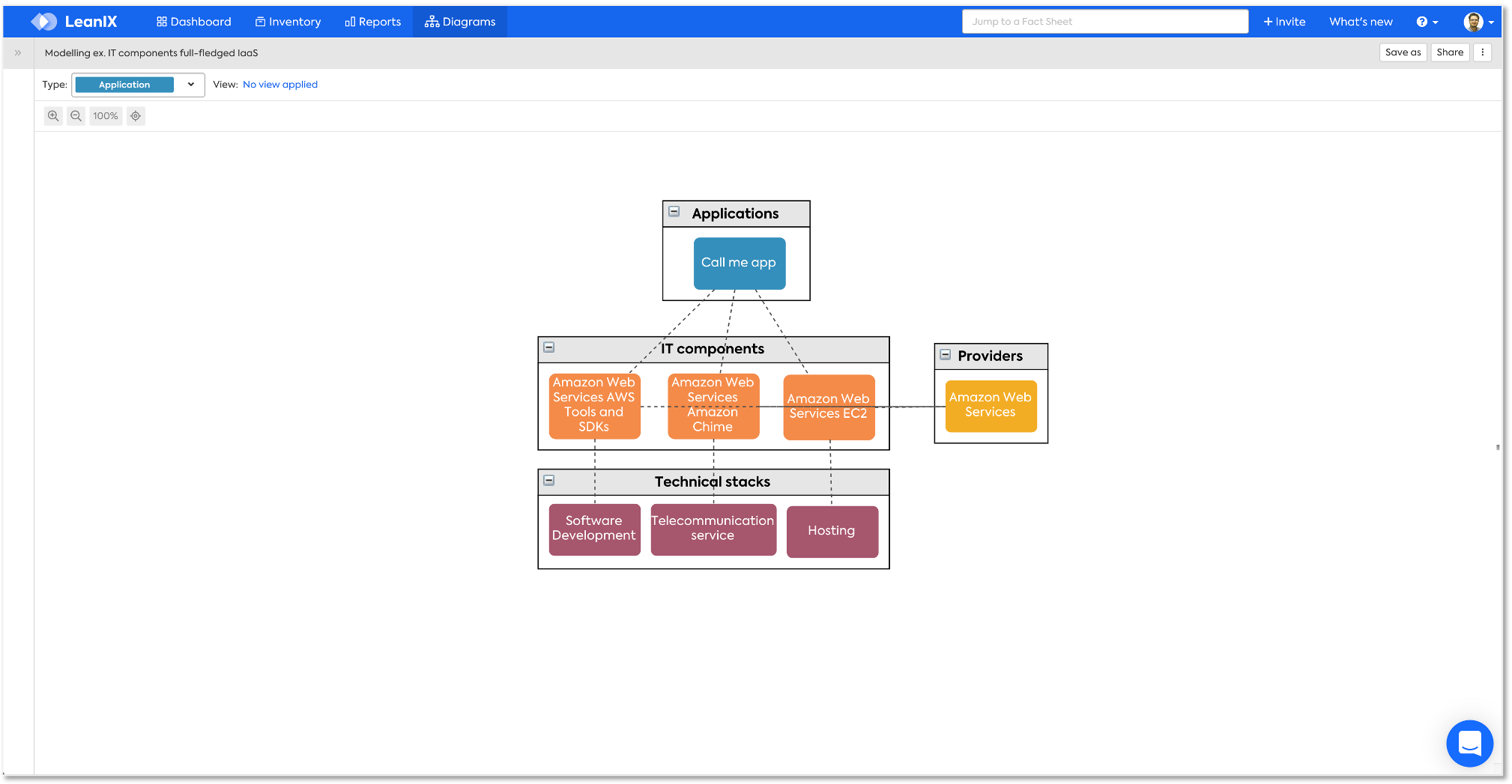Click the zoom in magnifier icon

53,116
